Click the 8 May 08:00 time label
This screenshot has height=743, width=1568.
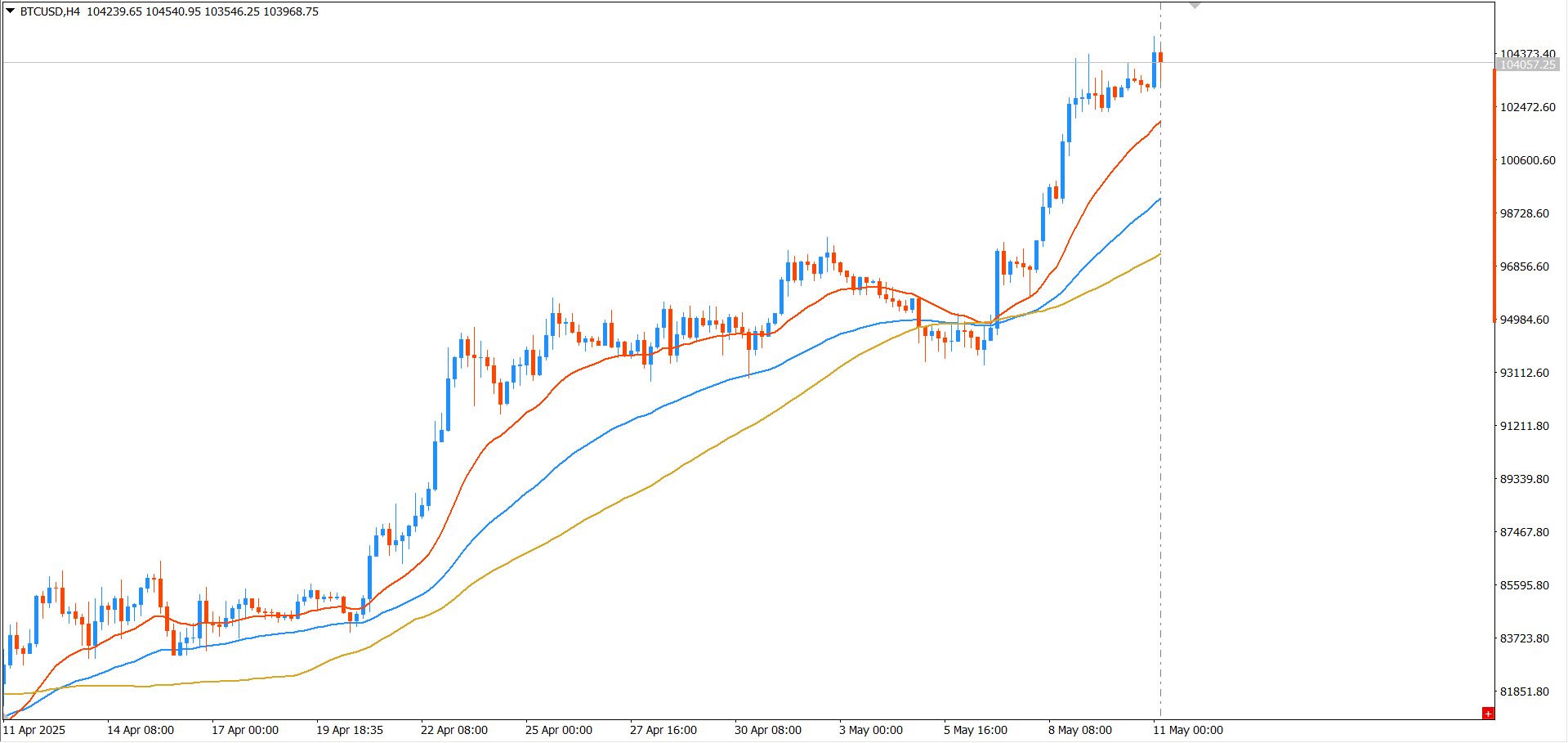click(x=1079, y=730)
